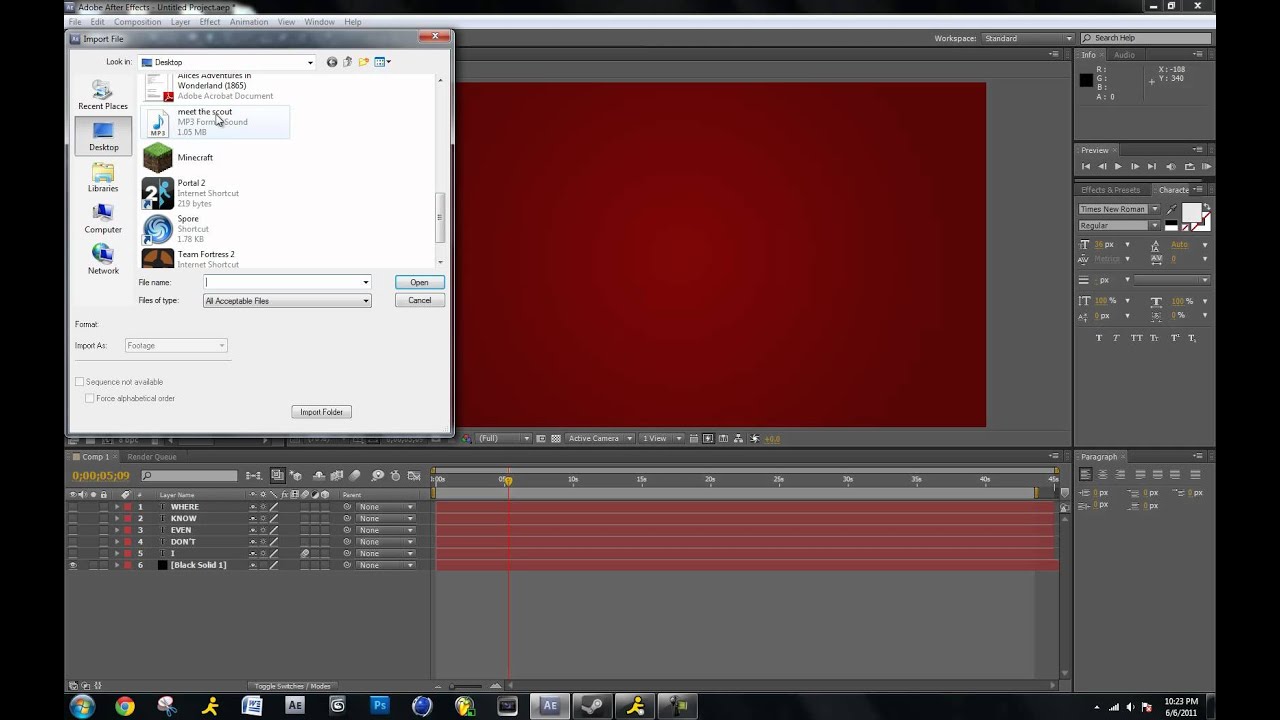Jump to first frame in Preview panel
This screenshot has height=720, width=1280.
1086,167
